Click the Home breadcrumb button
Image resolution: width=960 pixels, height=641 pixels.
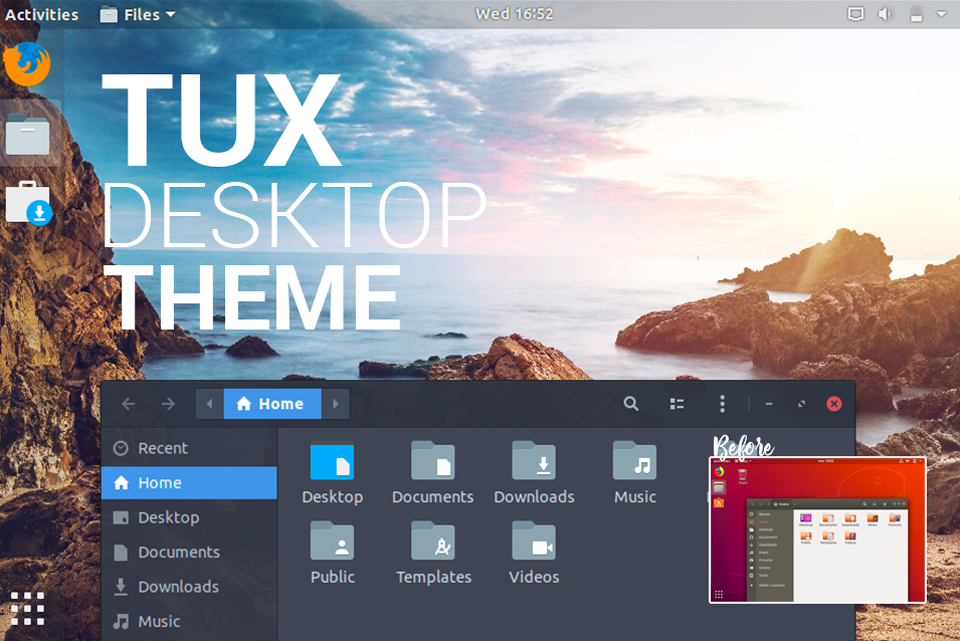click(272, 403)
